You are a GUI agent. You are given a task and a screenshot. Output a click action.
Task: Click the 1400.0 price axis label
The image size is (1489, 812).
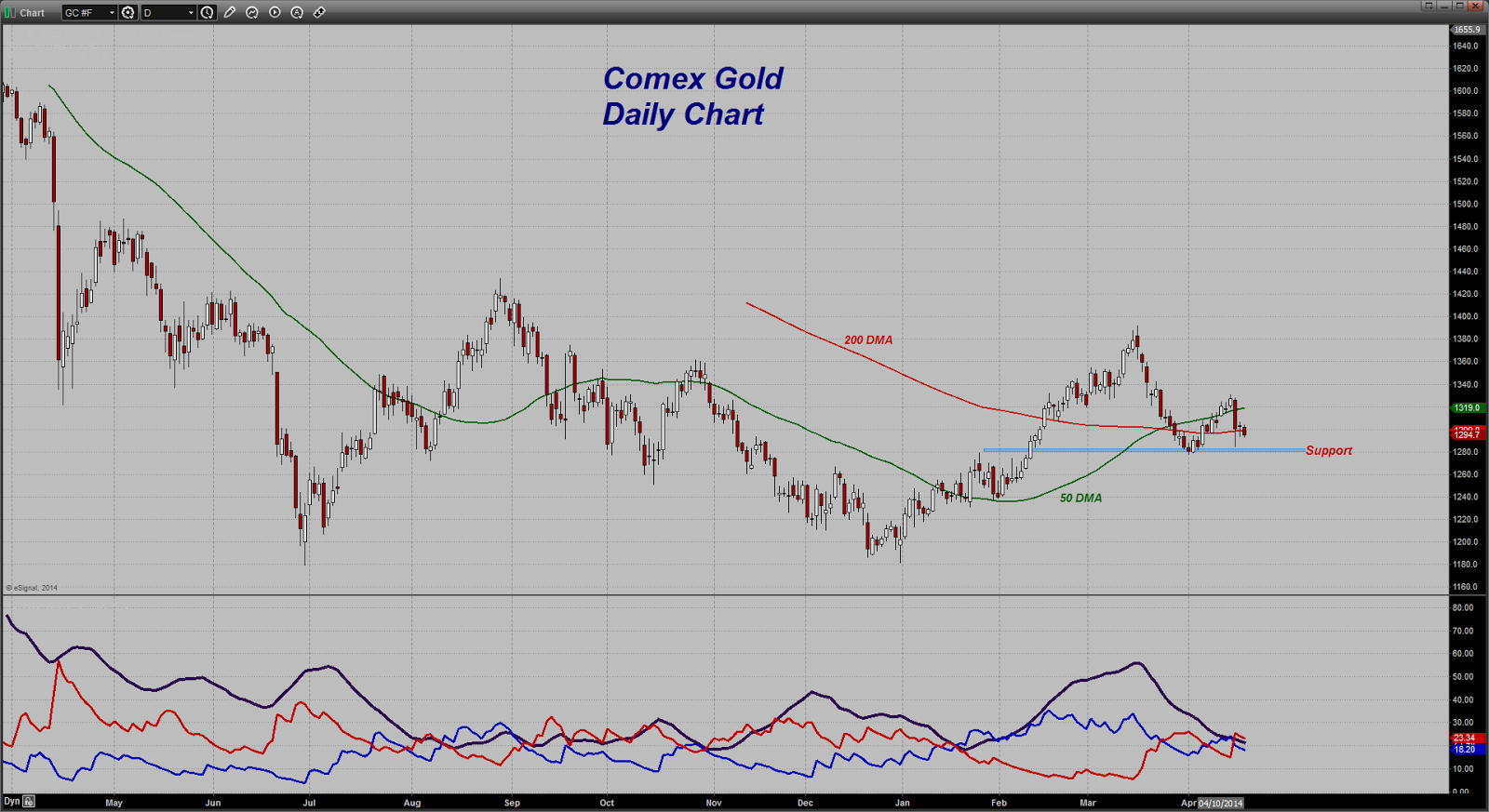click(1466, 317)
